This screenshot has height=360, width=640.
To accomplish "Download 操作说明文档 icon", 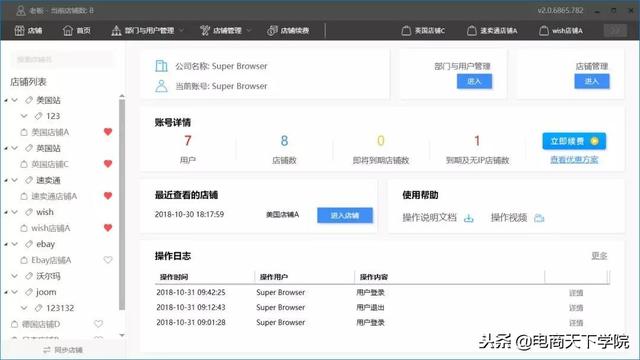I will tap(469, 218).
